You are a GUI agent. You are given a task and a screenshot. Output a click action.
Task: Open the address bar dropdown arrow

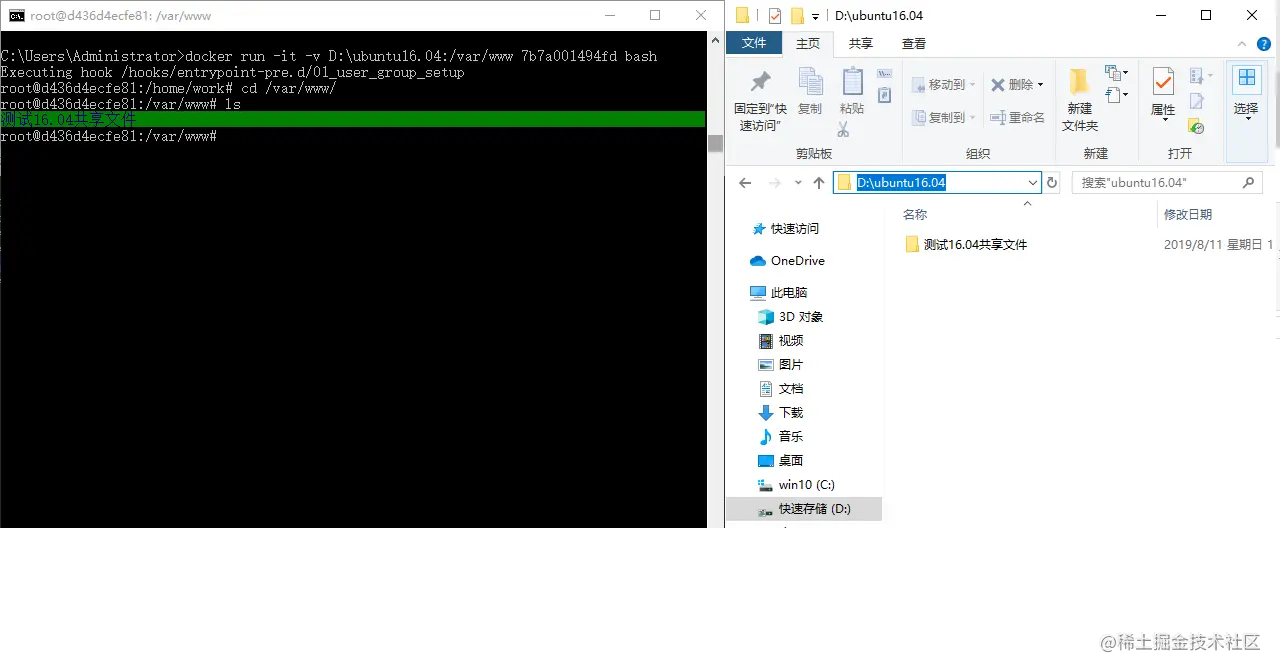point(1032,182)
